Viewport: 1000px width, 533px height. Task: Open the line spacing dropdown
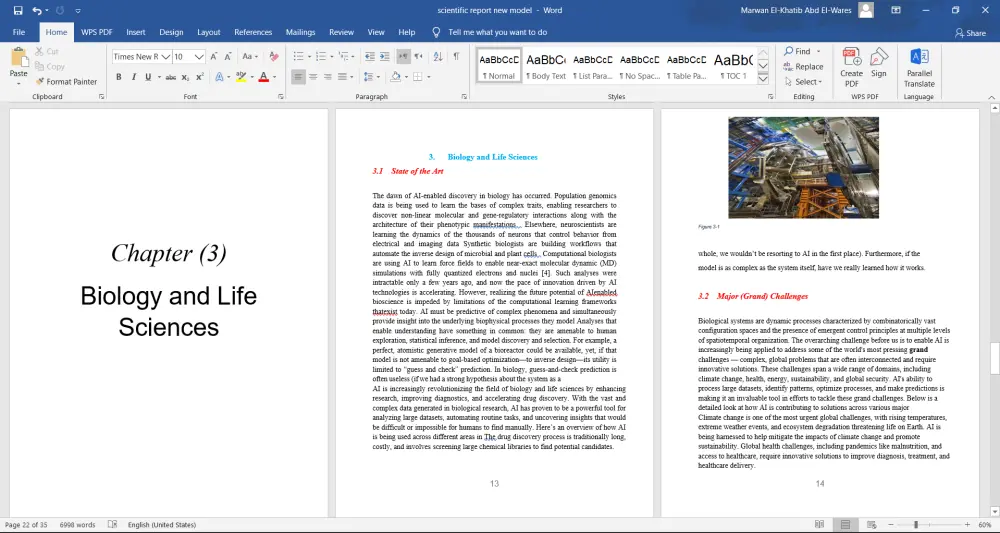[370, 77]
